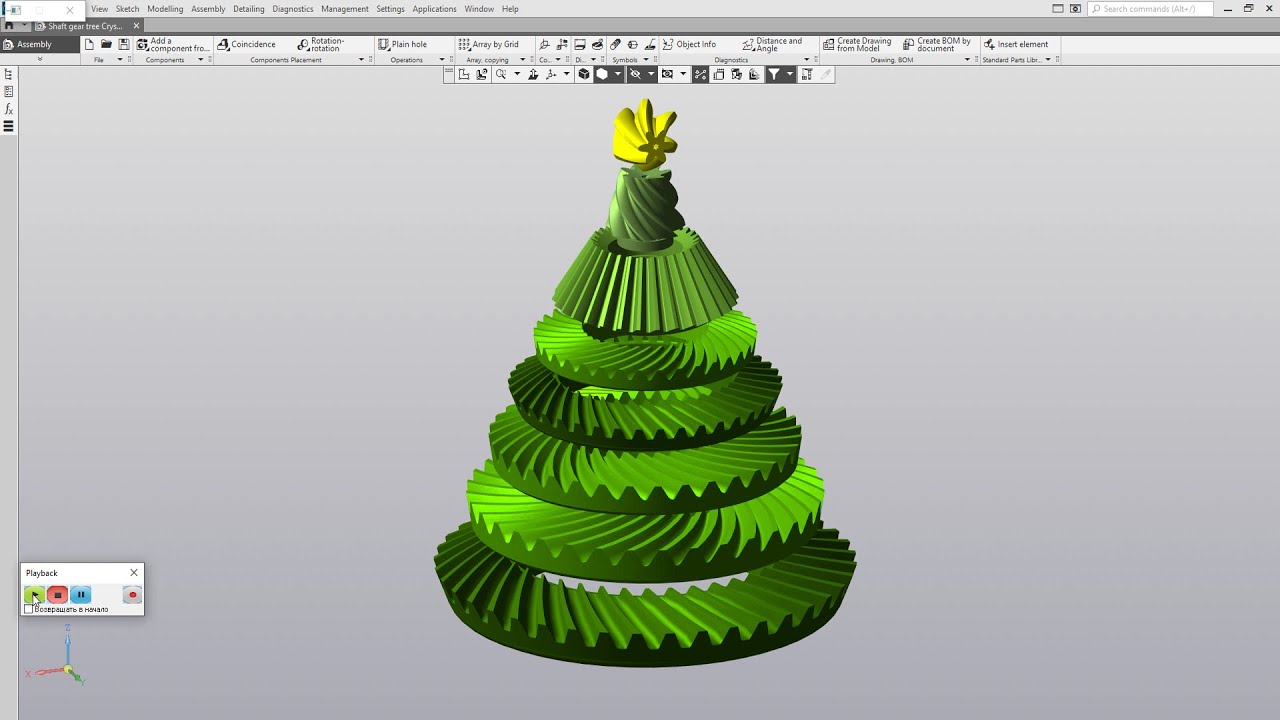
Task: Open the model tree icon in left sidebar
Action: point(8,74)
